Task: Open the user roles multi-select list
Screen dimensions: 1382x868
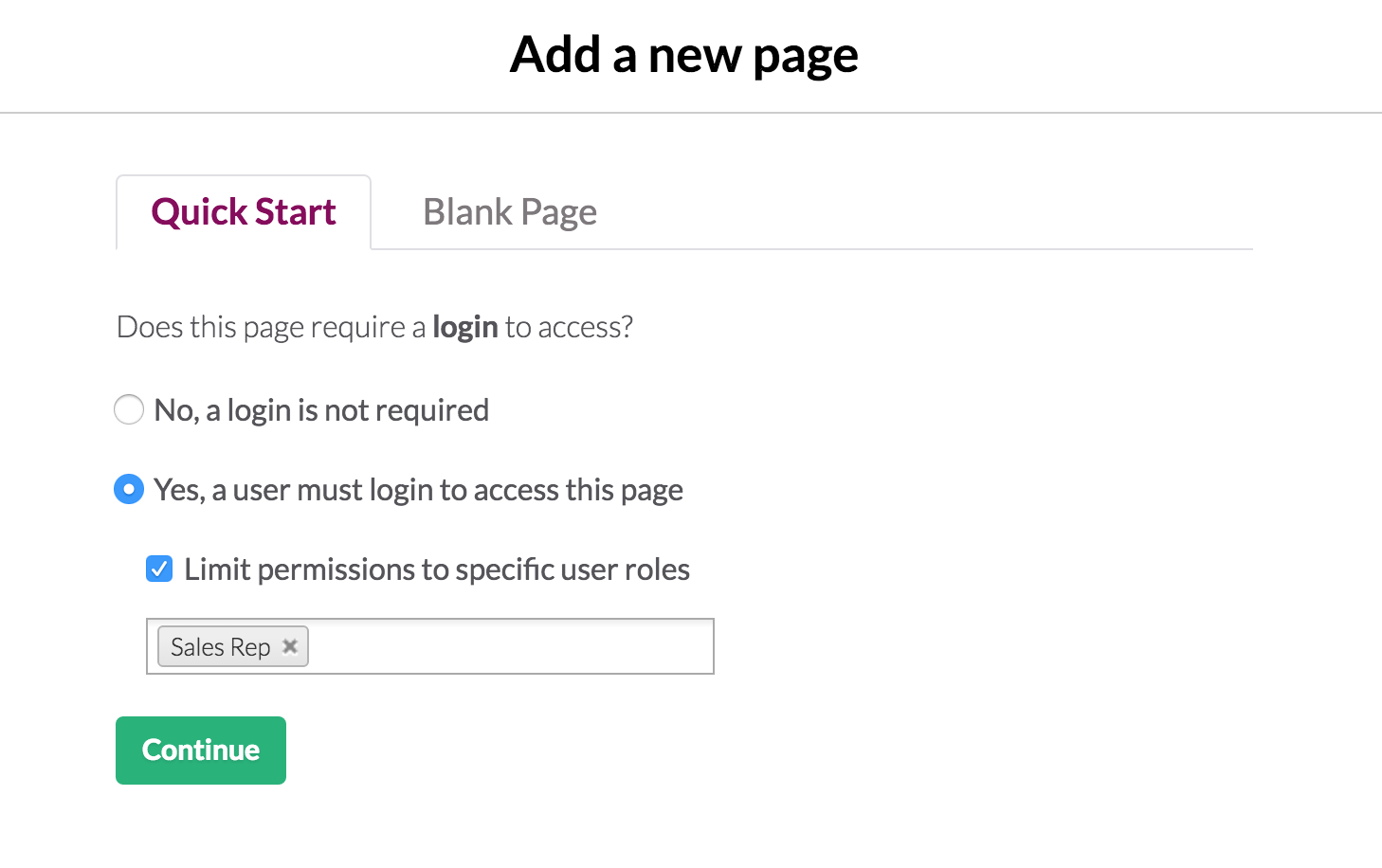Action: [430, 646]
